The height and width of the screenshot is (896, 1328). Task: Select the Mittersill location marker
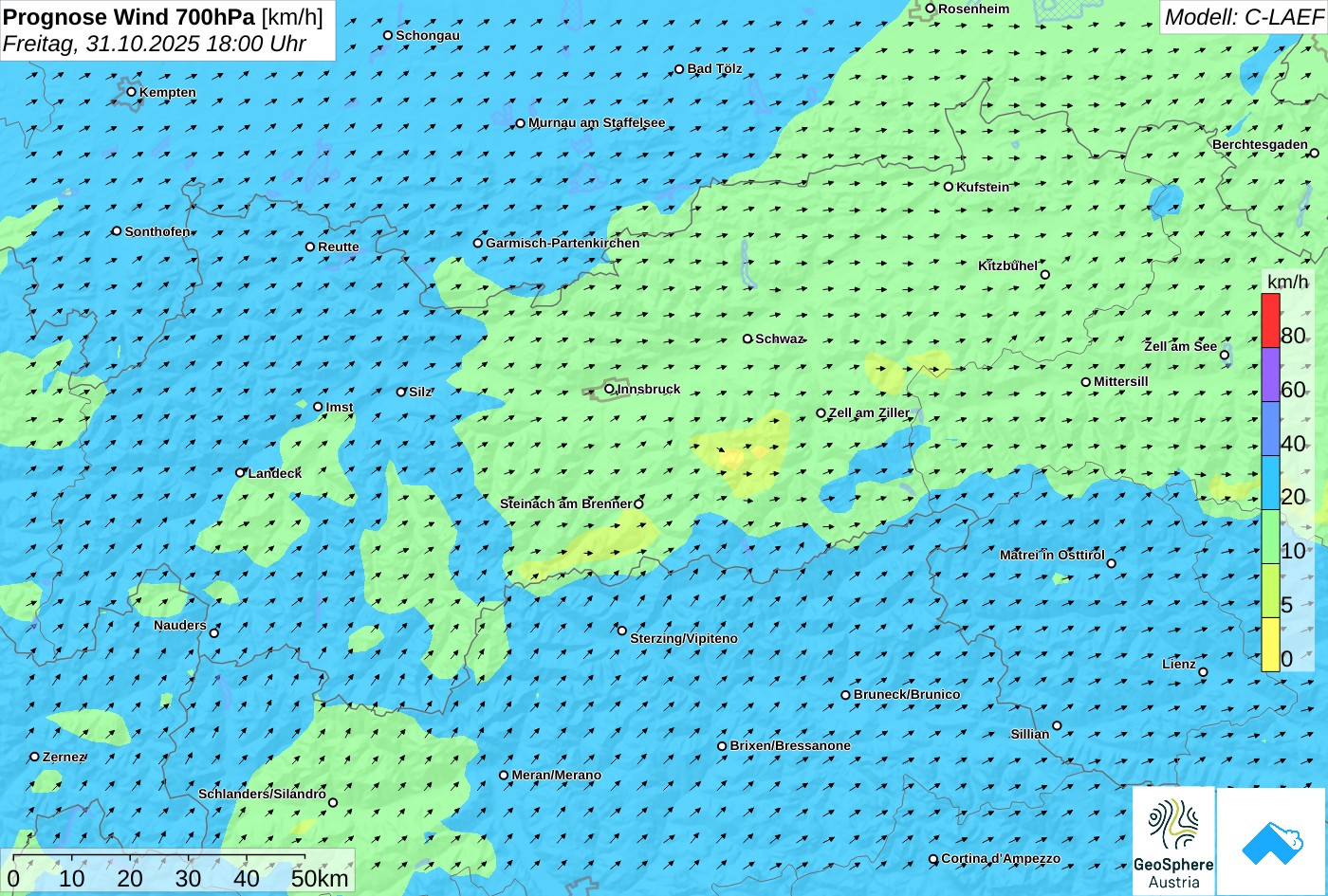coord(1086,382)
